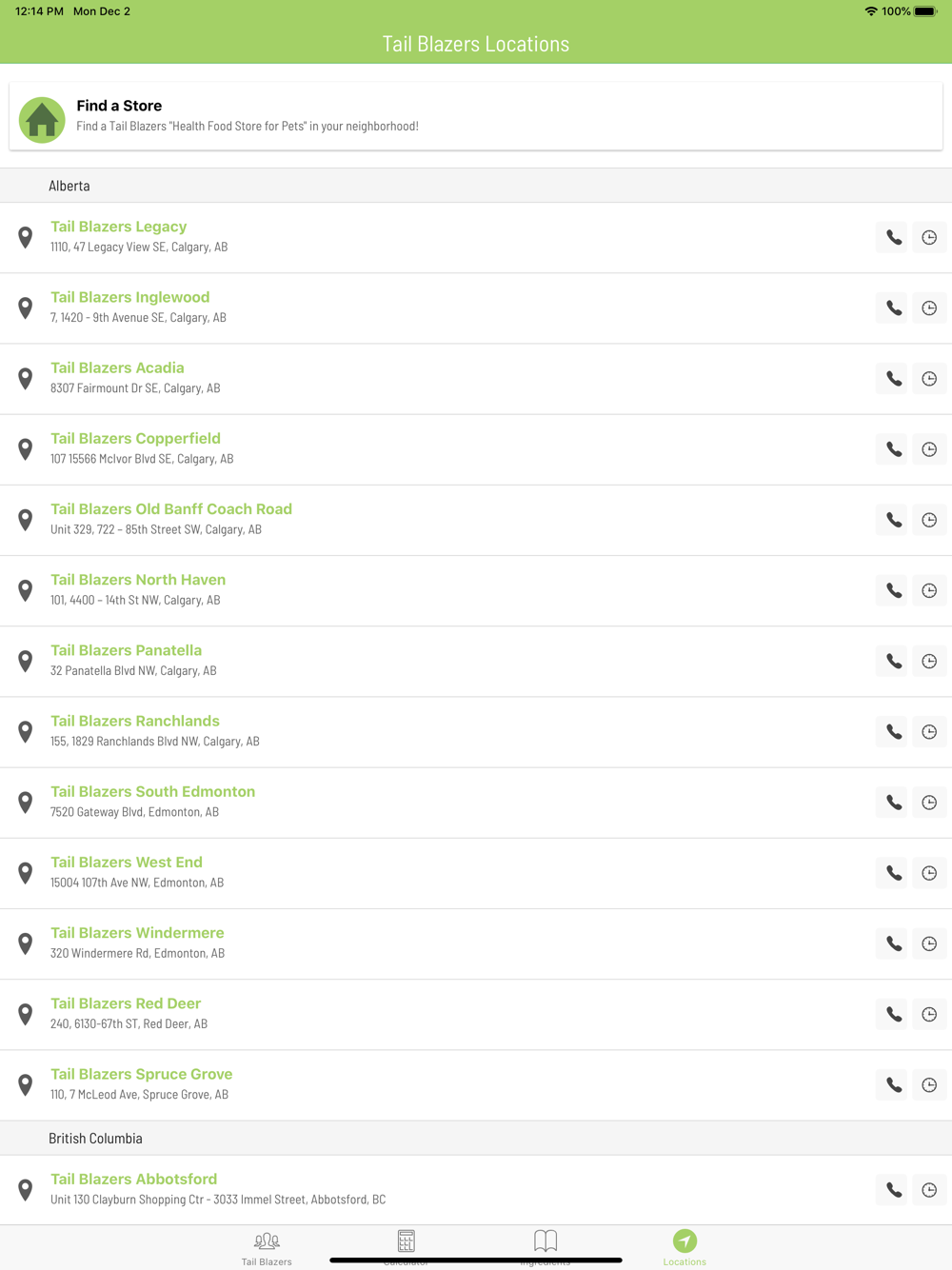Tap the Find a Store banner card

point(476,116)
